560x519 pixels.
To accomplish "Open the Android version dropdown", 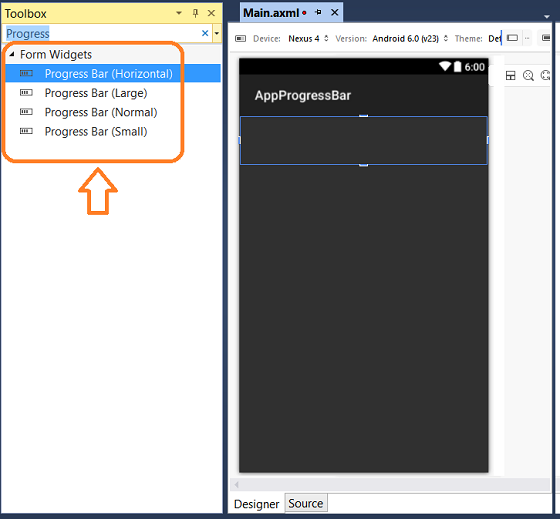I will point(410,39).
